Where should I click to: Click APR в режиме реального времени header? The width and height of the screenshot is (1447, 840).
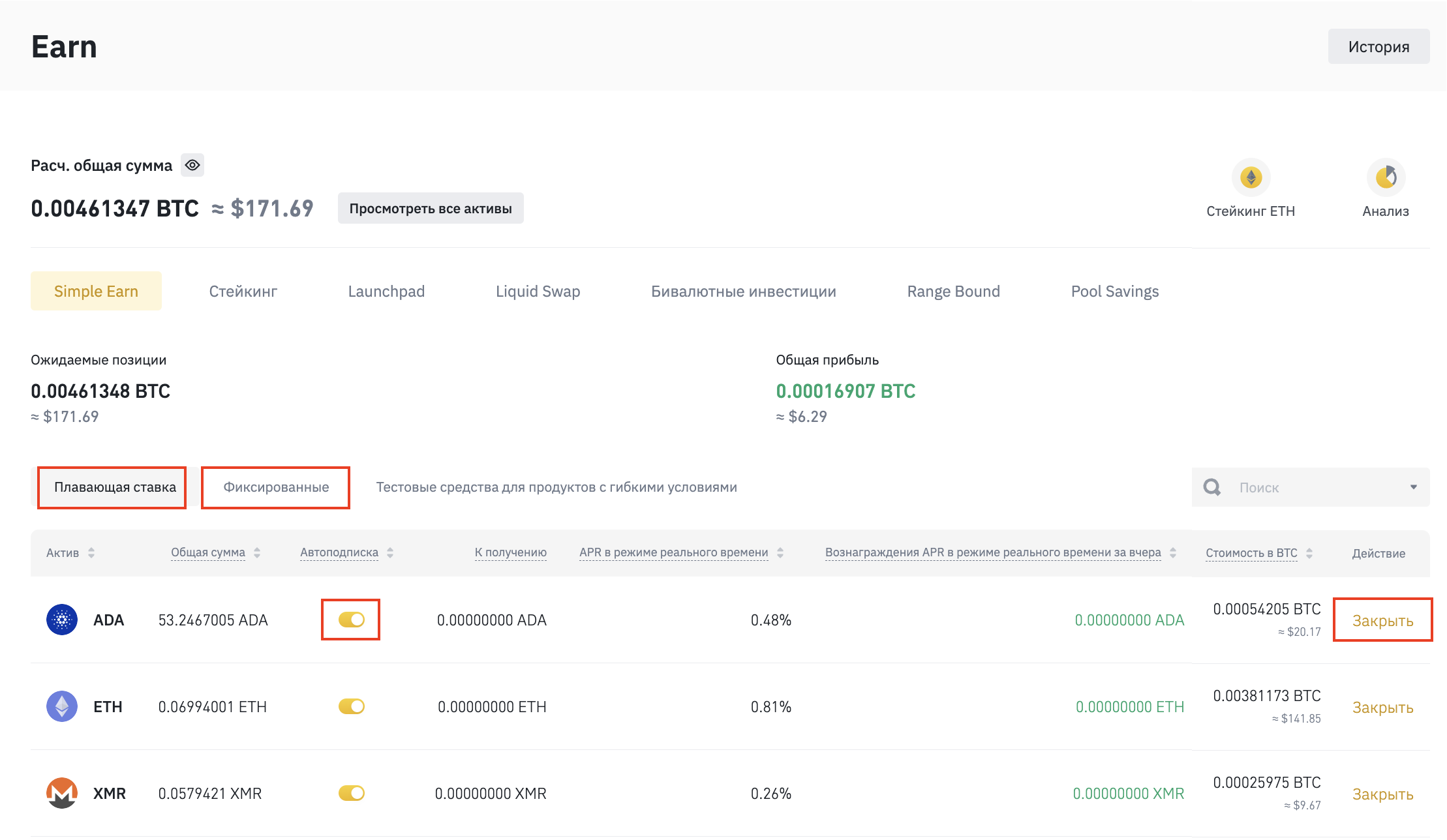coord(674,552)
